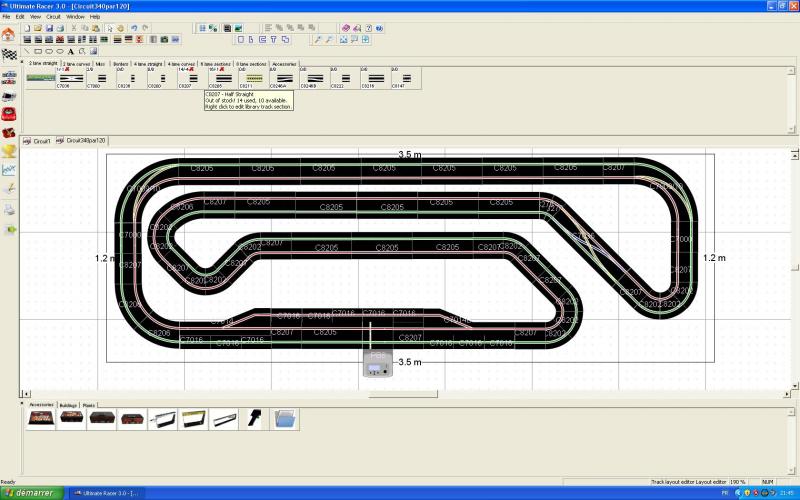Click the checkered flag sidebar icon
Screen dimensions: 800x500
(9, 53)
